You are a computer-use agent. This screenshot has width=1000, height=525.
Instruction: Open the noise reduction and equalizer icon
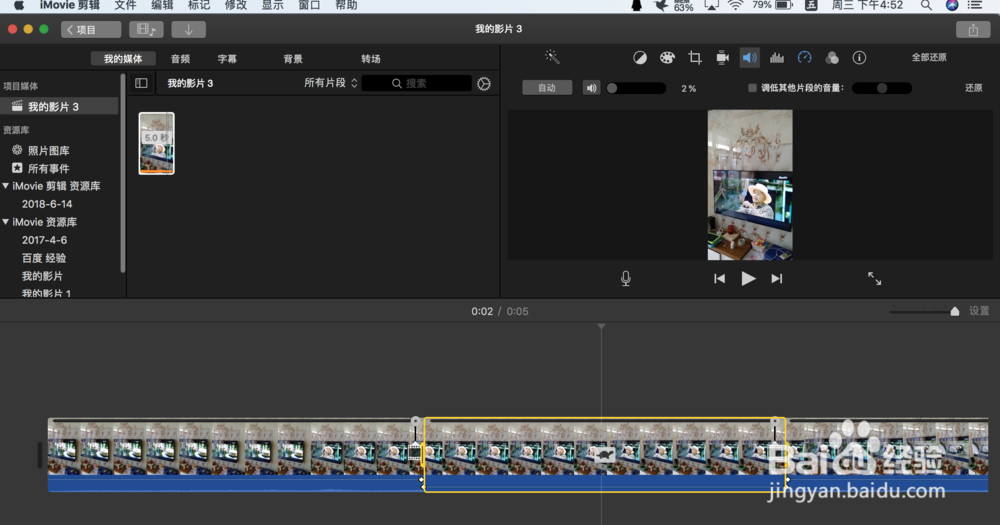tap(777, 58)
